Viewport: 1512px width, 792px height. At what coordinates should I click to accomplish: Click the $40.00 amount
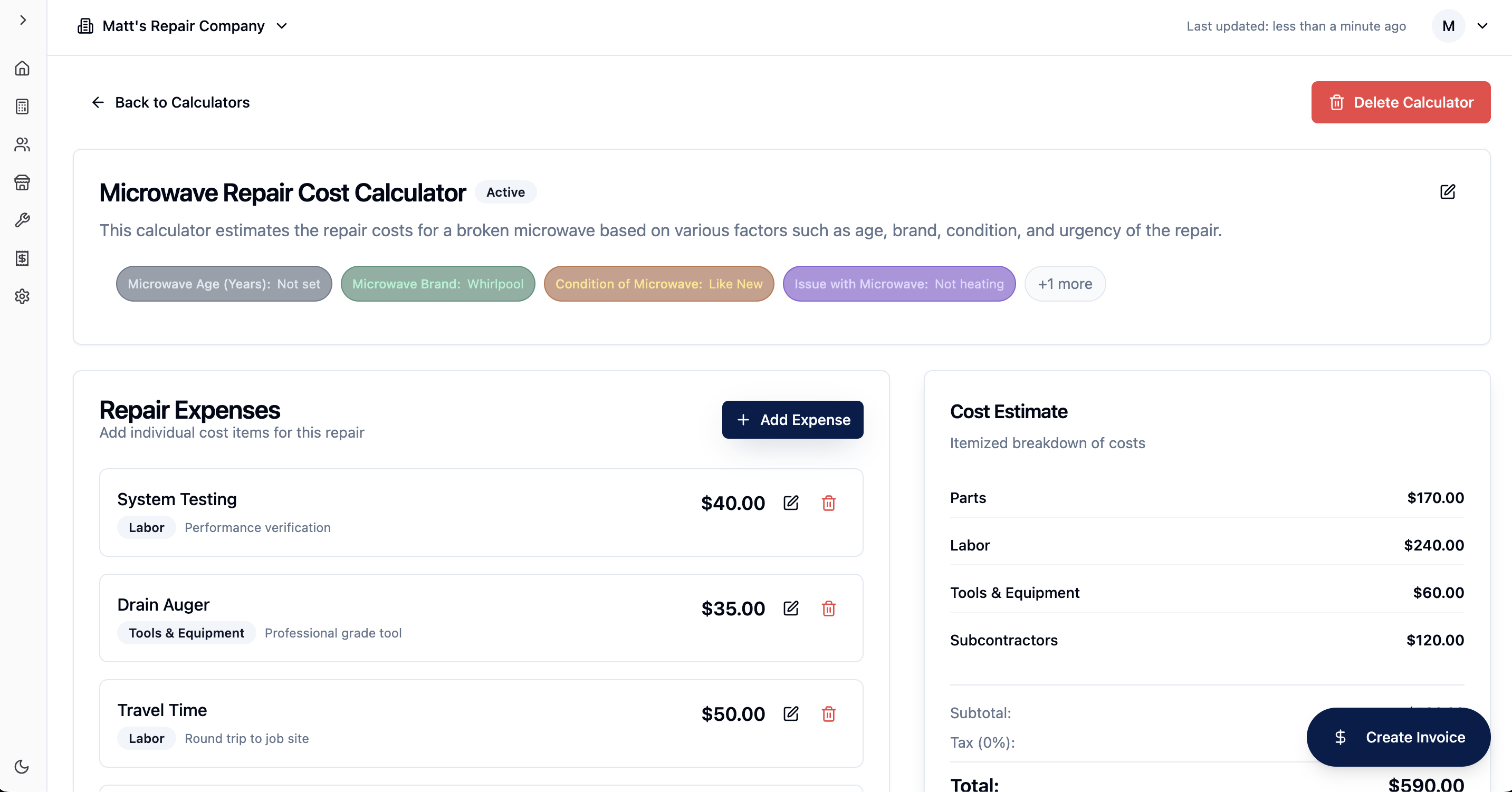point(732,503)
